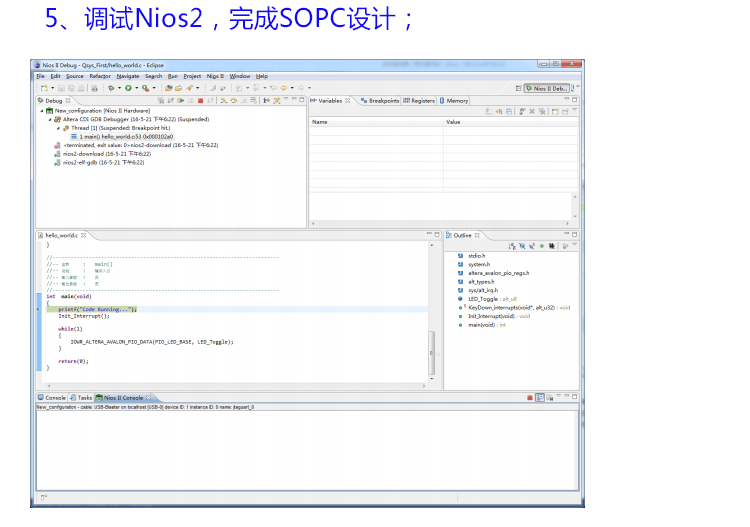
Task: Click the Step Over icon in Debug view
Action: [233, 100]
